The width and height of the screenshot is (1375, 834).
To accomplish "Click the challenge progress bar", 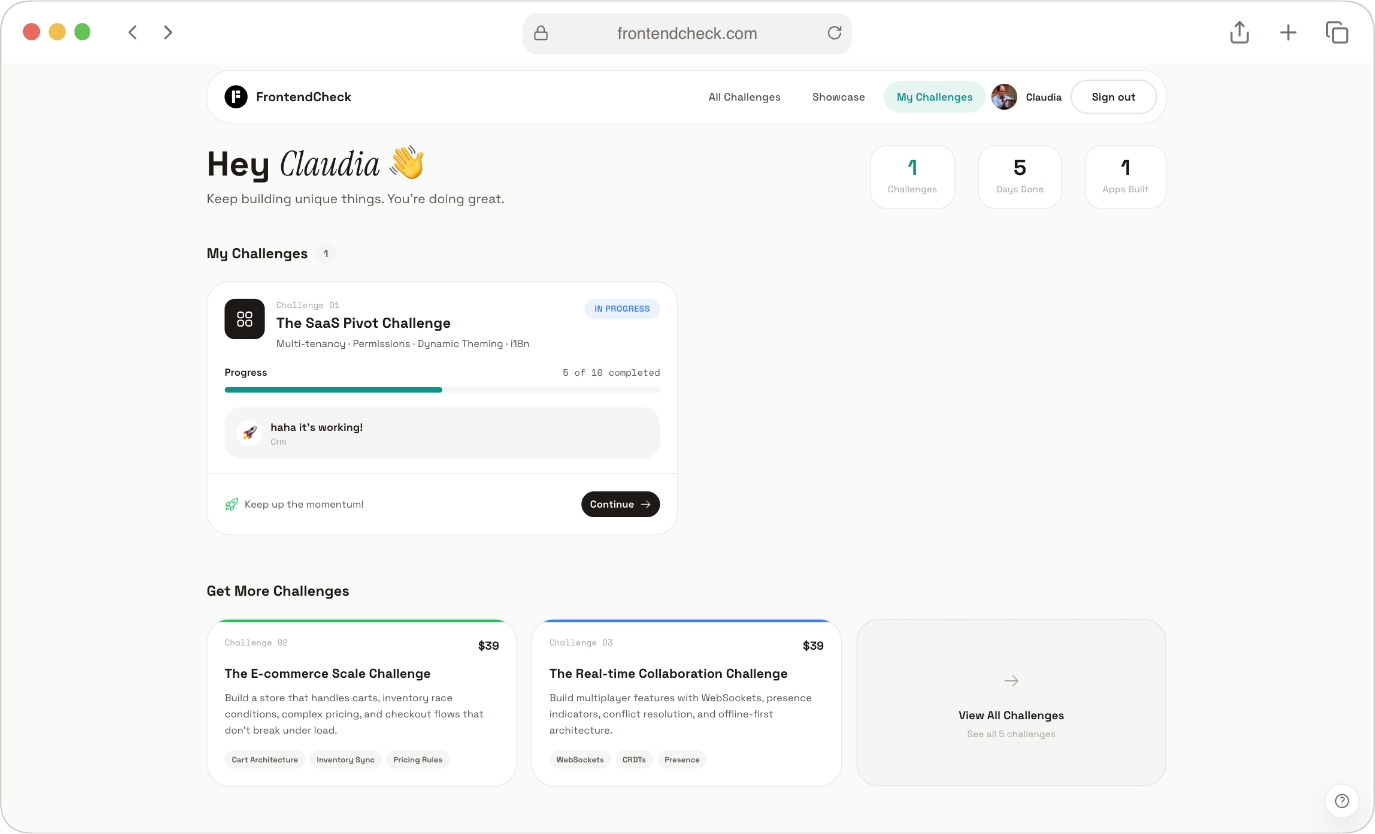I will pyautogui.click(x=442, y=389).
